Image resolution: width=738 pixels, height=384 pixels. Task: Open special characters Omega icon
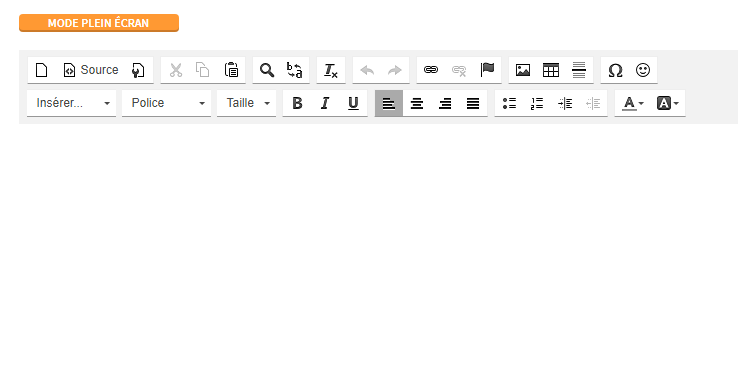[x=615, y=70]
